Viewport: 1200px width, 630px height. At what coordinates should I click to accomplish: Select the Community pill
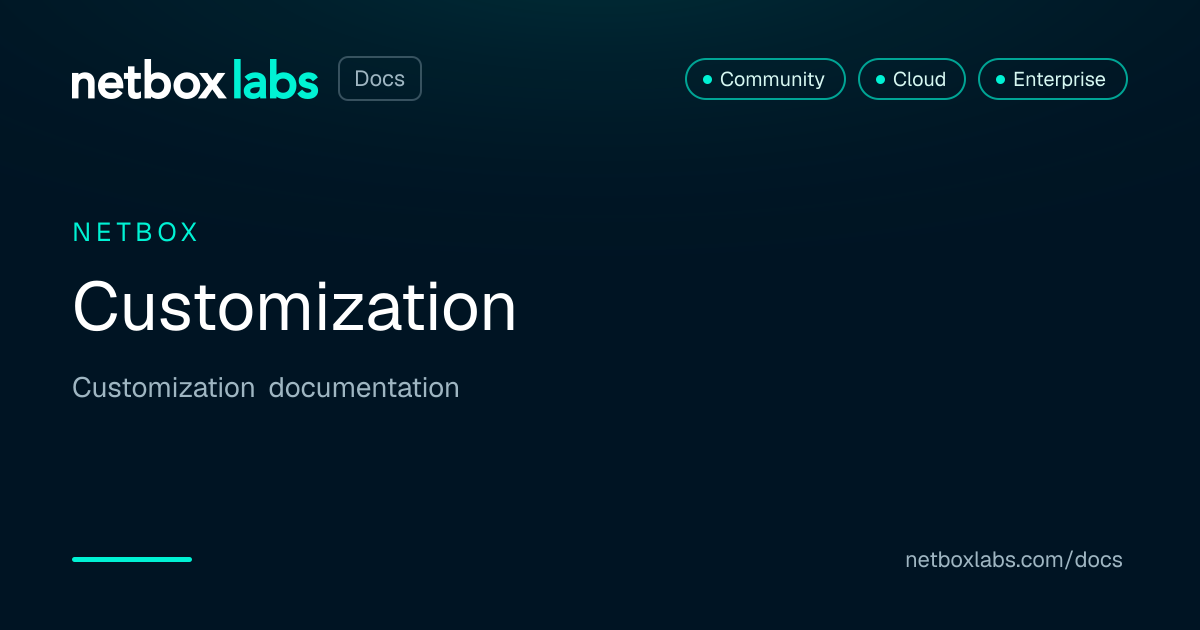click(x=765, y=79)
